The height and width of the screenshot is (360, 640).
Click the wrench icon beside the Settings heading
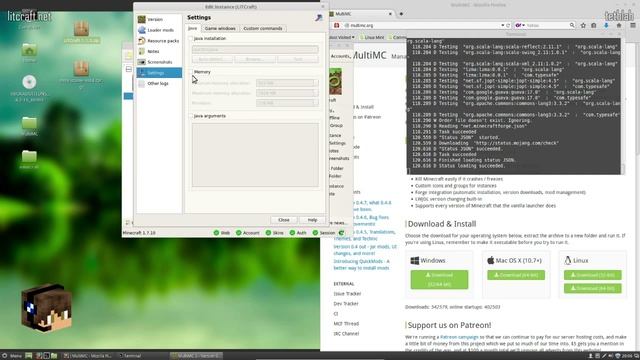[319, 18]
